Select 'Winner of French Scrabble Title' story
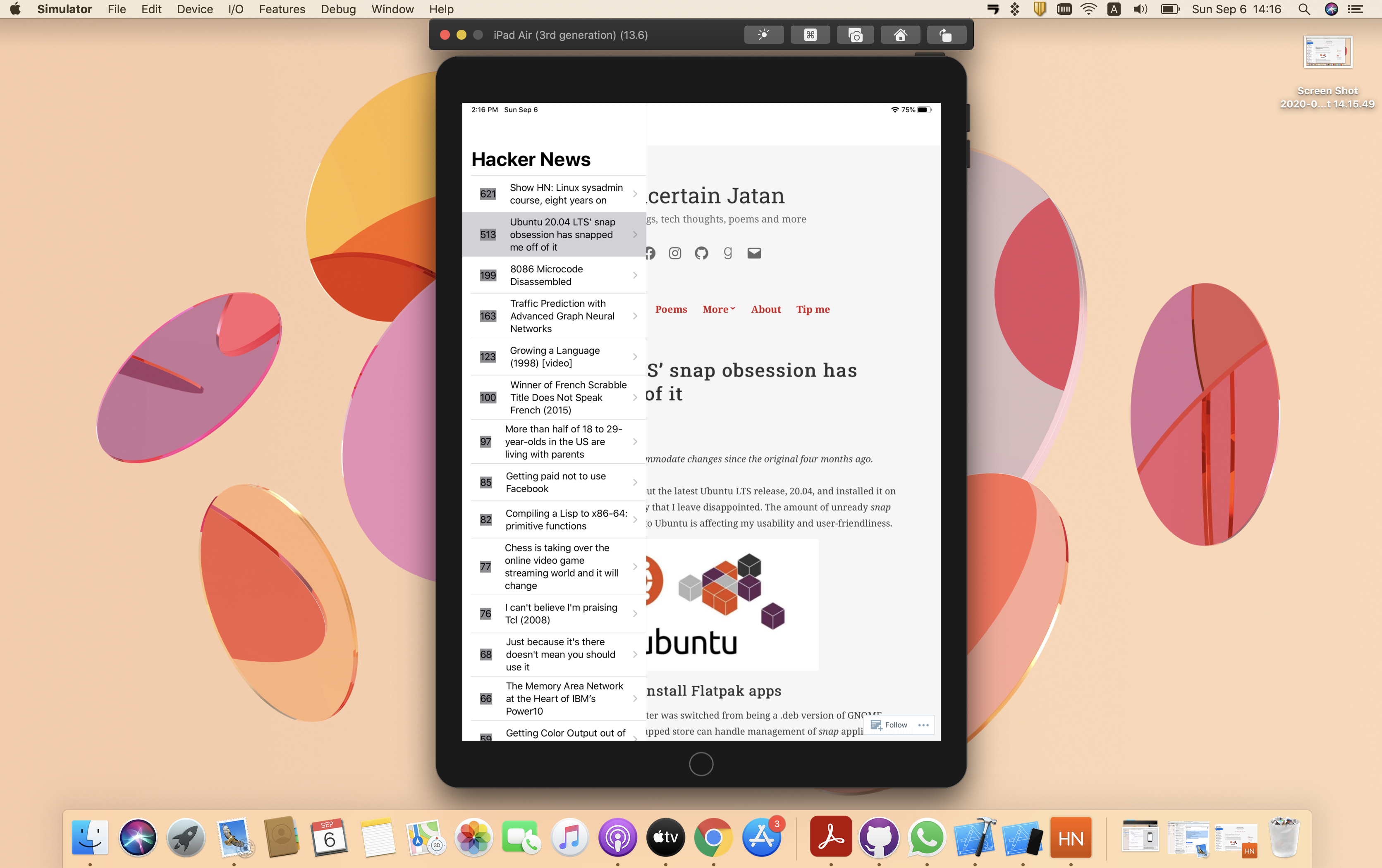Image resolution: width=1382 pixels, height=868 pixels. click(553, 398)
